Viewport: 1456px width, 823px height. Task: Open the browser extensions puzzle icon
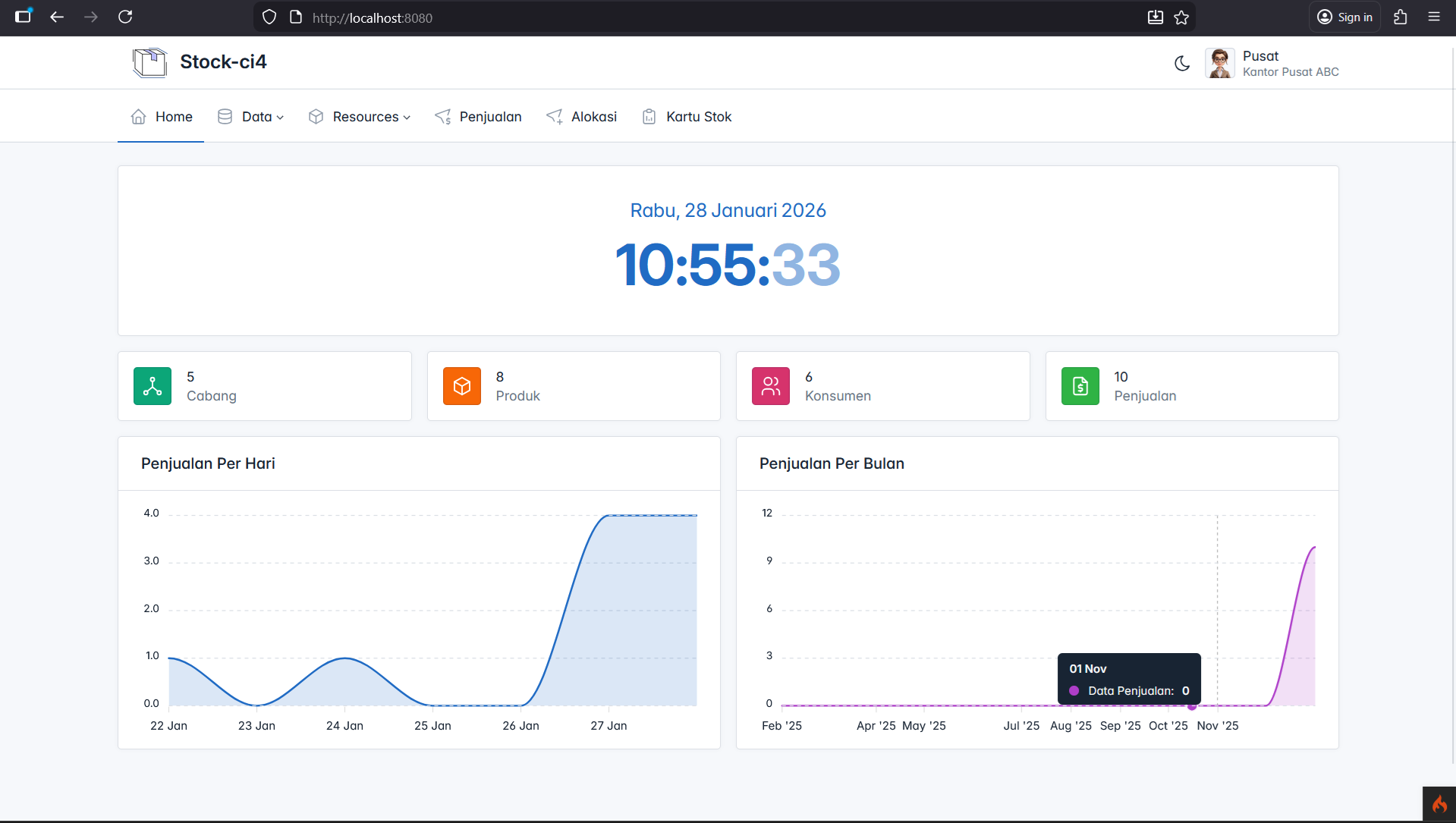point(1401,17)
